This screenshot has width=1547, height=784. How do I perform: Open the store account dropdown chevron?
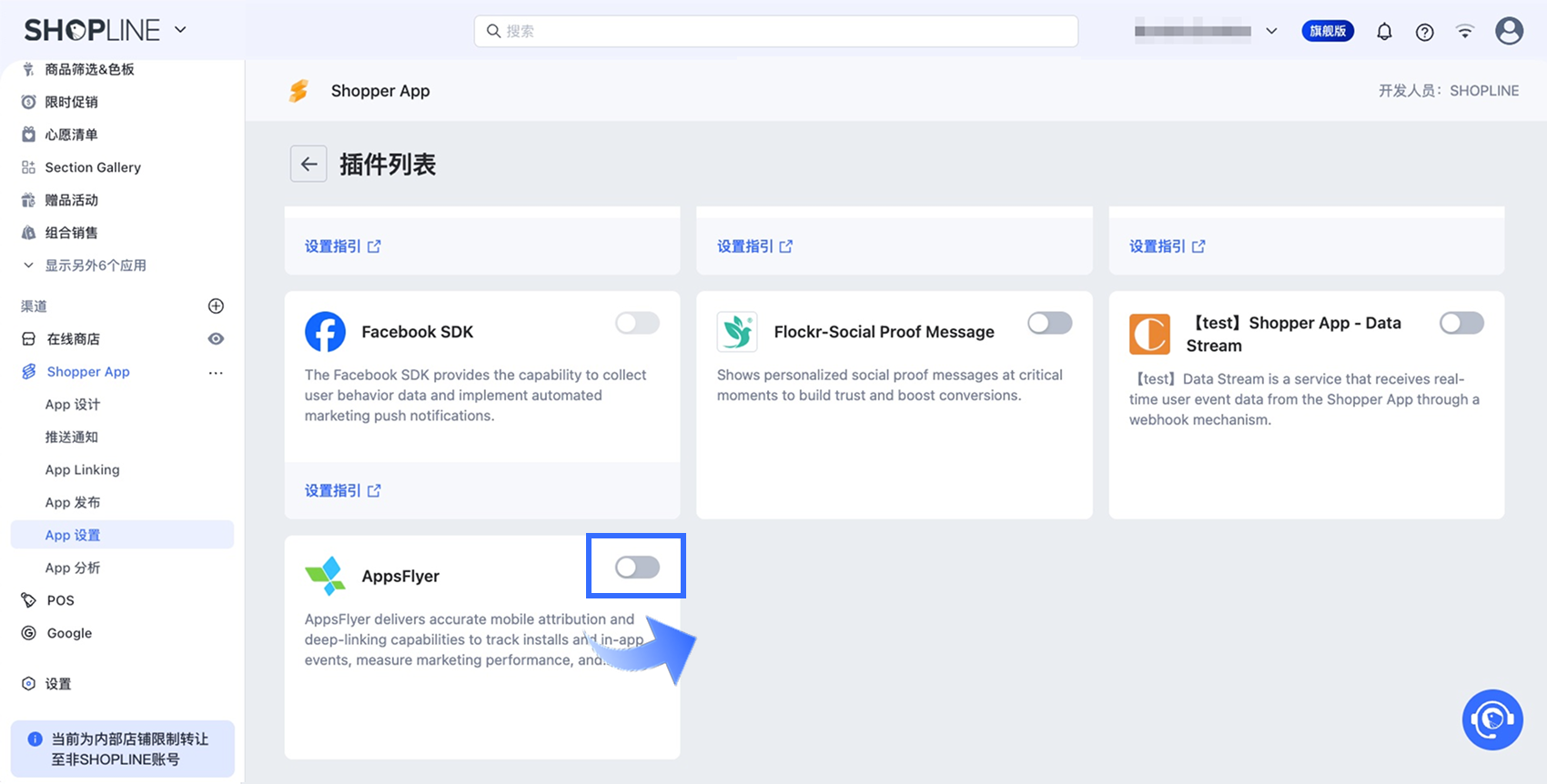click(1271, 31)
